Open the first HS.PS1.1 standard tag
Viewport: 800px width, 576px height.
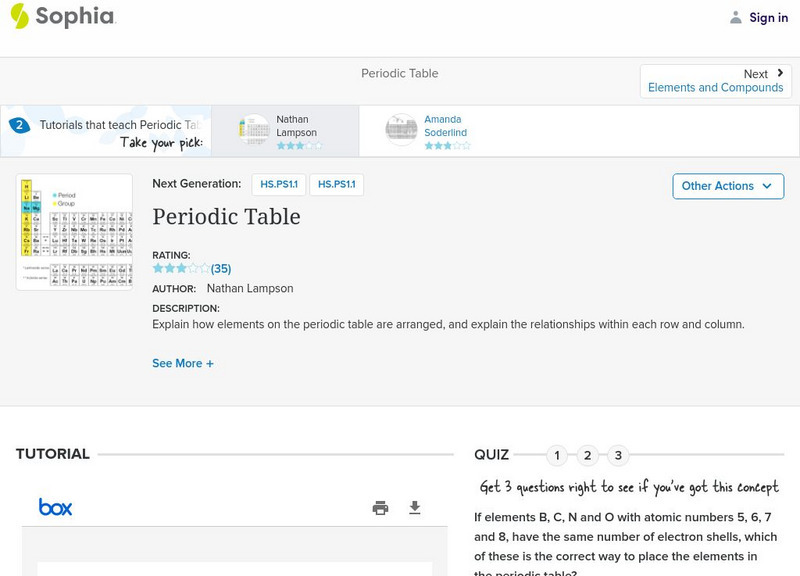tap(279, 184)
